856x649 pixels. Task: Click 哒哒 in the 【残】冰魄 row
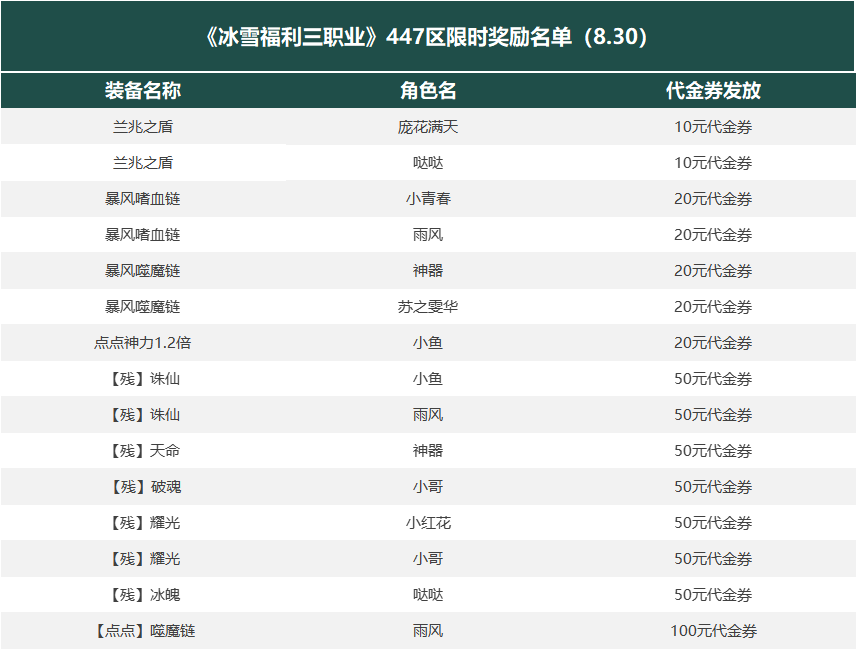click(428, 595)
